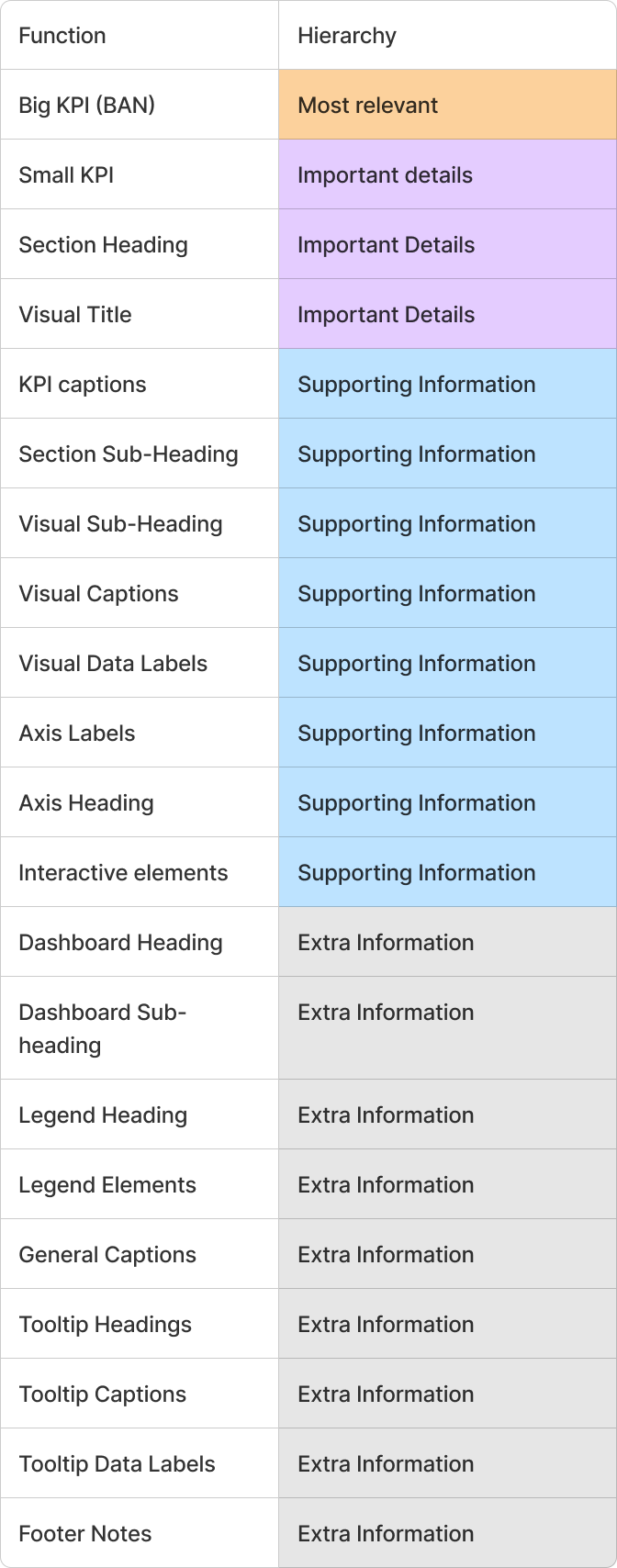Select the Big KPI (BAN) cell

pos(140,105)
